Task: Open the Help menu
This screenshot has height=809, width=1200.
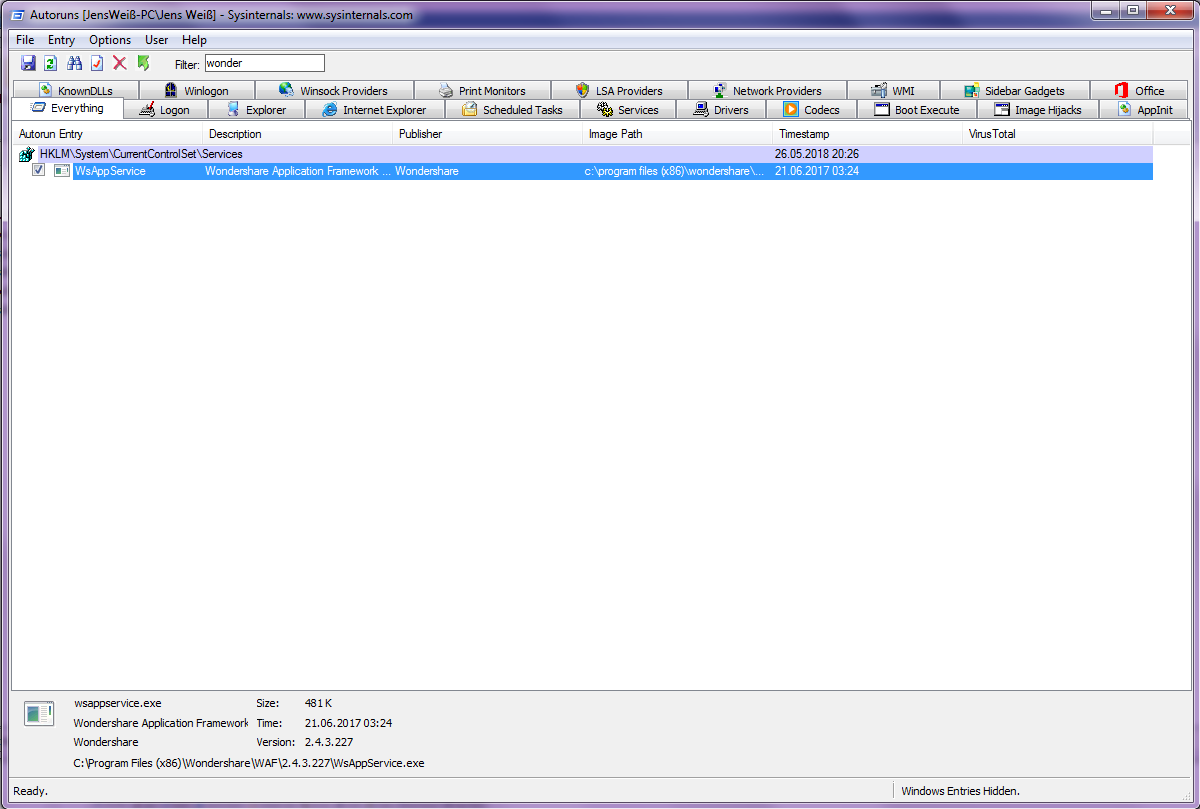Action: point(194,40)
